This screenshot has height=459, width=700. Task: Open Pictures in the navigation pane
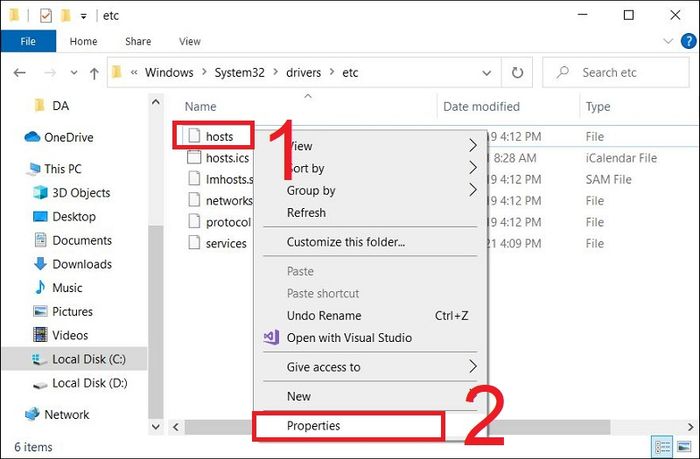(72, 311)
